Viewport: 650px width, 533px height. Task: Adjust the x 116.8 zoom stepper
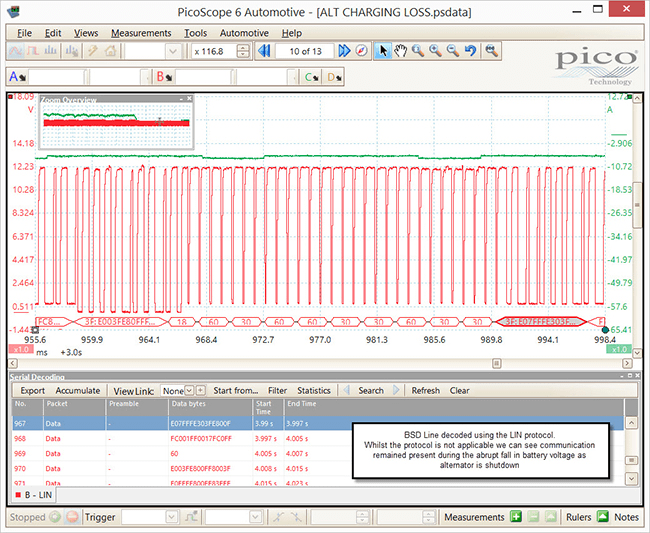(243, 51)
